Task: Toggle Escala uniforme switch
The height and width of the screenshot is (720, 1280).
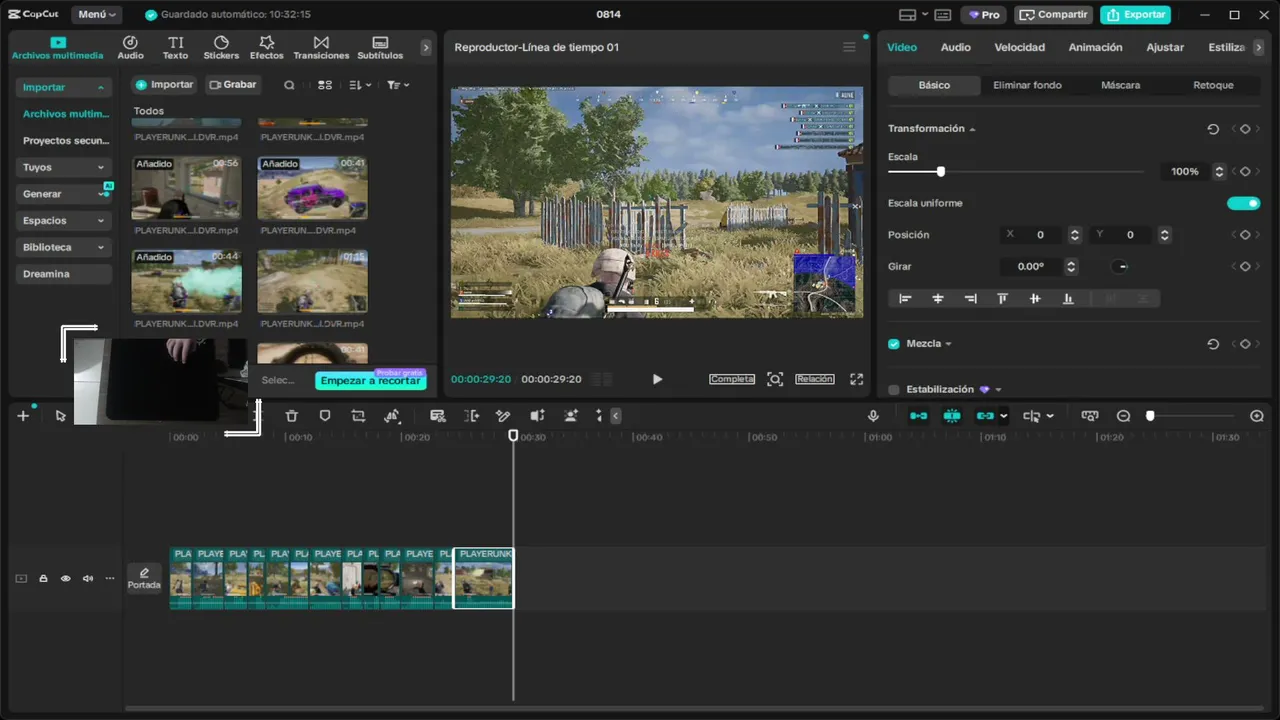Action: (x=1244, y=203)
